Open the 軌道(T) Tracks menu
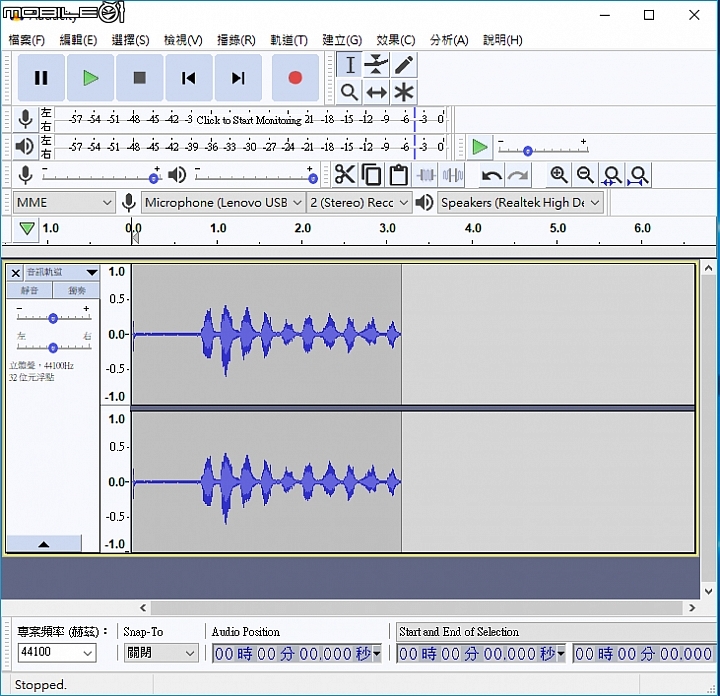 pyautogui.click(x=289, y=40)
